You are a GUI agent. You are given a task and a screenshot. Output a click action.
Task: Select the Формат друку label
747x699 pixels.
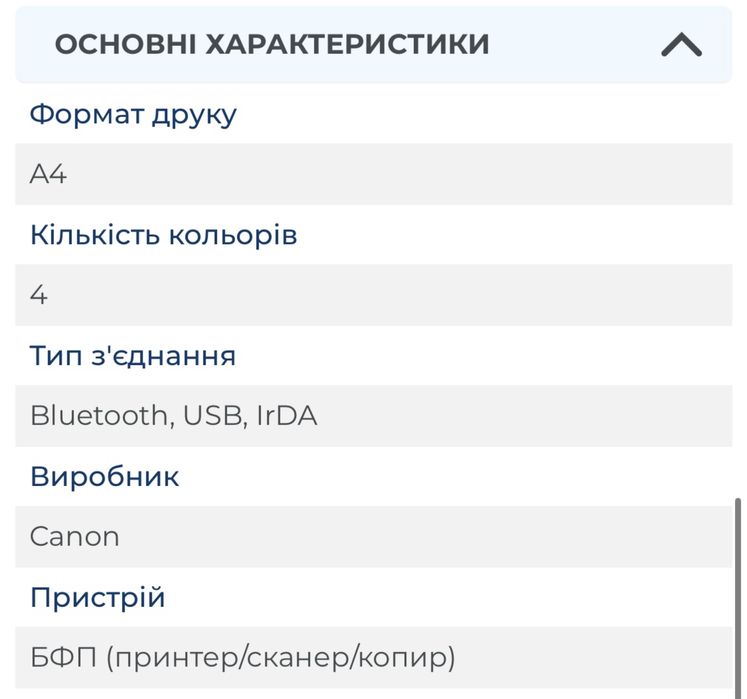point(133,114)
